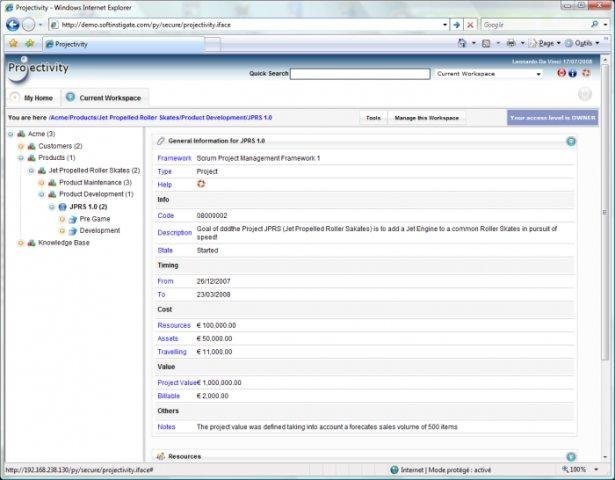This screenshot has width=615, height=480.
Task: Click the Product Development breadcrumb link
Action: pos(213,118)
